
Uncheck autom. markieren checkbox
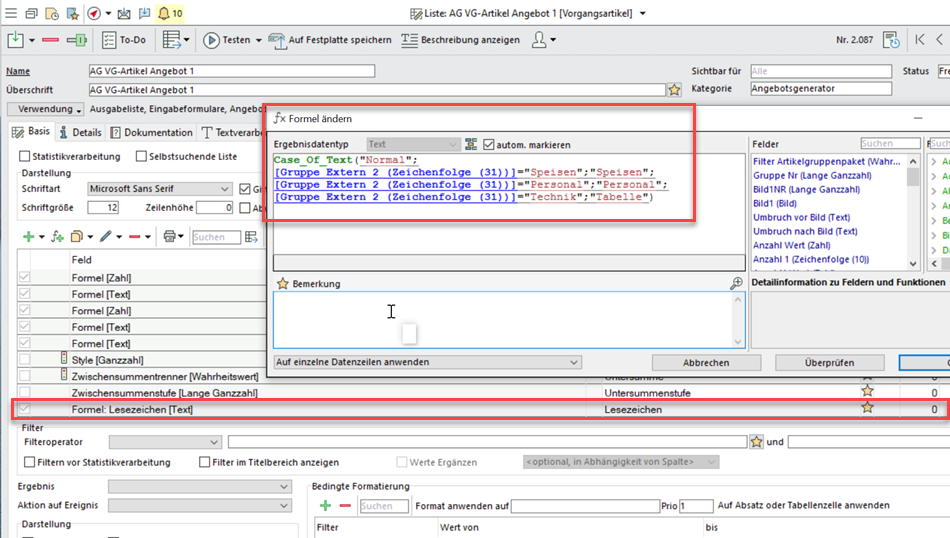[489, 145]
